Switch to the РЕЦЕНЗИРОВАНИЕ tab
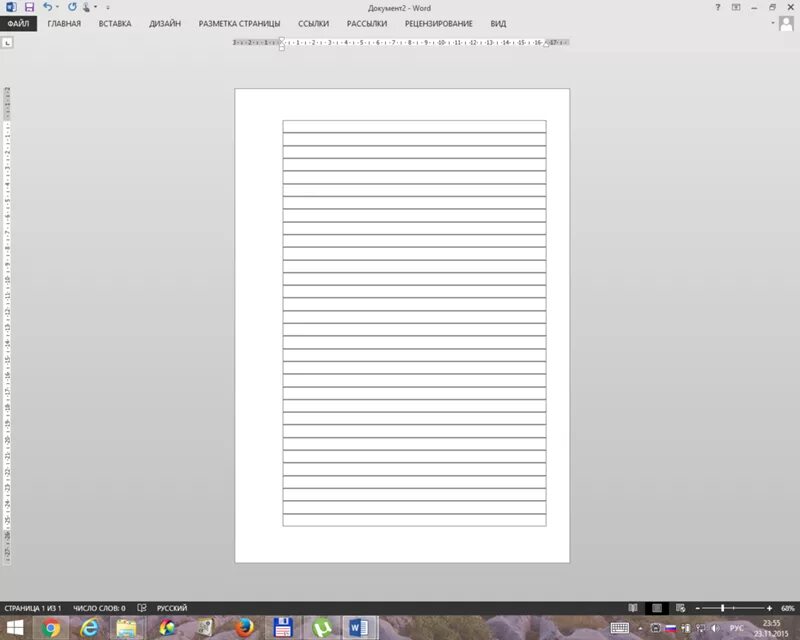The height and width of the screenshot is (640, 800). click(x=438, y=23)
